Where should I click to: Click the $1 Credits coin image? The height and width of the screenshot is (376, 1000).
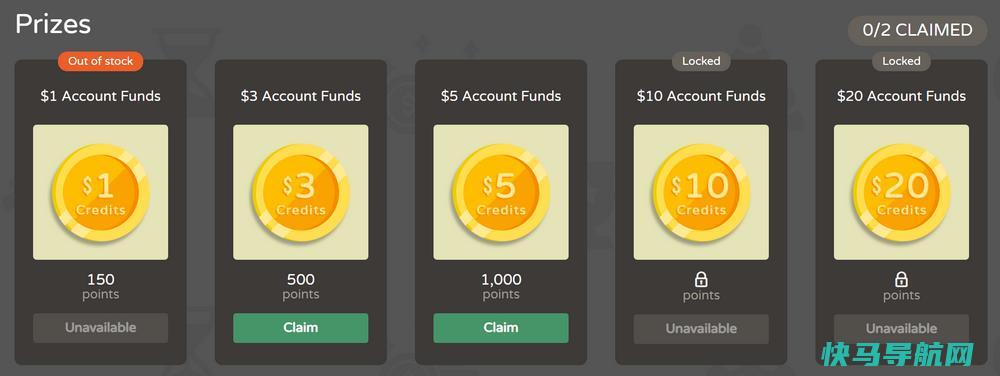pyautogui.click(x=101, y=192)
